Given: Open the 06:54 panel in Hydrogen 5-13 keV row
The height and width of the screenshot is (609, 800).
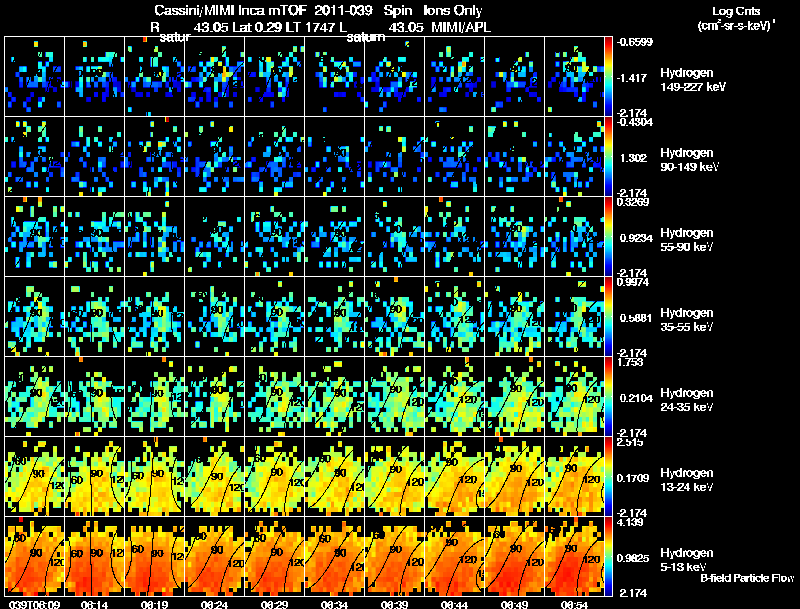Looking at the screenshot, I should point(574,556).
